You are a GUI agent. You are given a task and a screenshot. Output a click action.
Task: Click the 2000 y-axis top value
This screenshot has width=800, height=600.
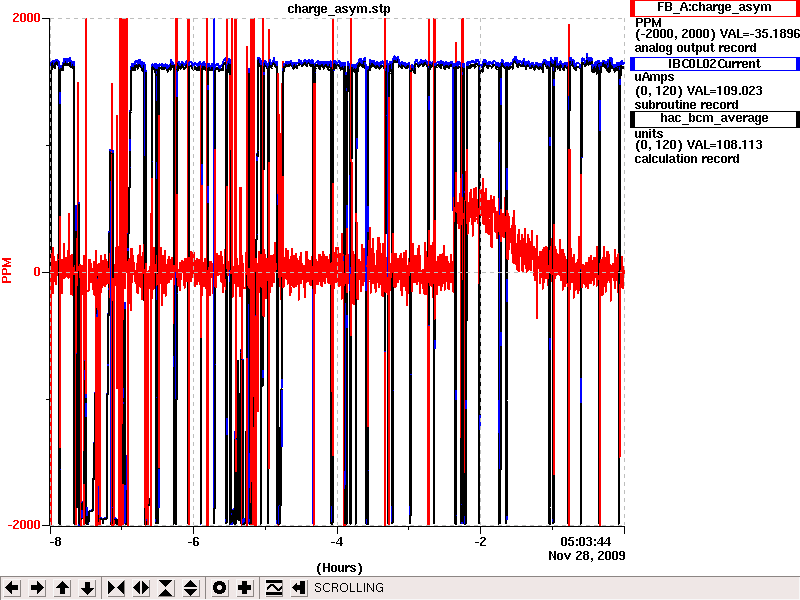click(x=26, y=18)
